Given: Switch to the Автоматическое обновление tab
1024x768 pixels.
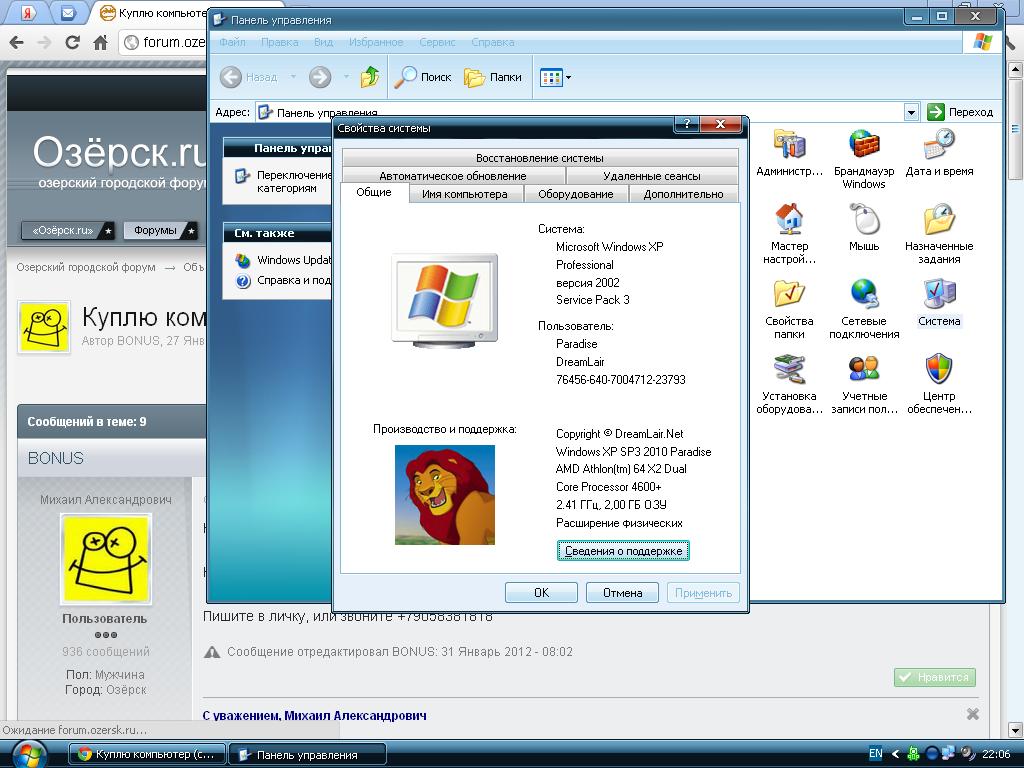Looking at the screenshot, I should coord(453,176).
